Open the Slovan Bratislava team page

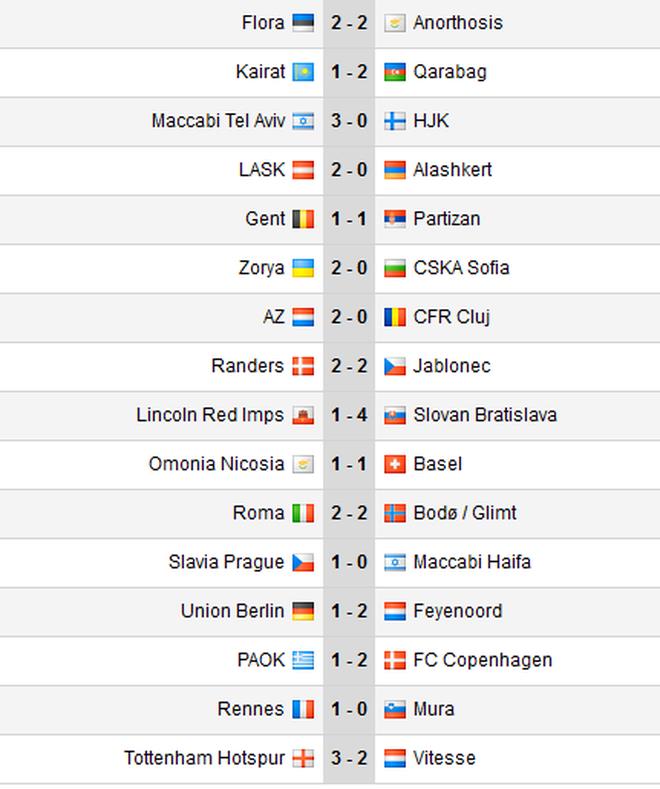click(485, 415)
